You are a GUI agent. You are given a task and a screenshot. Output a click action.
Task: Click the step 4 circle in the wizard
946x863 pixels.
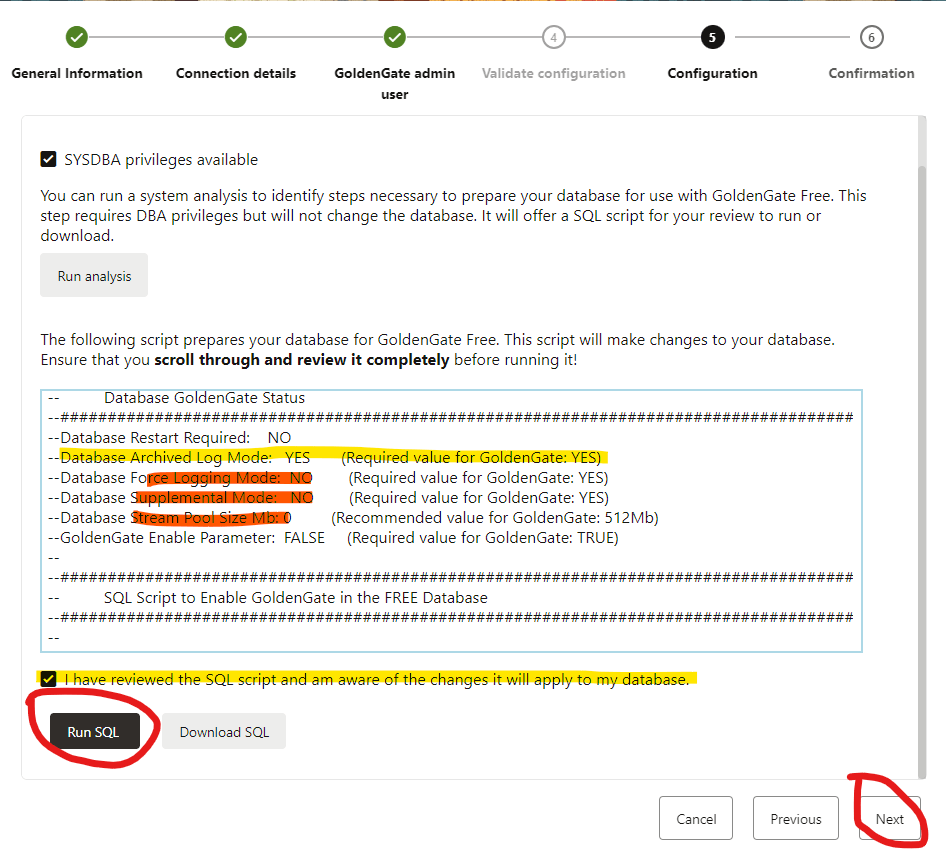click(553, 38)
